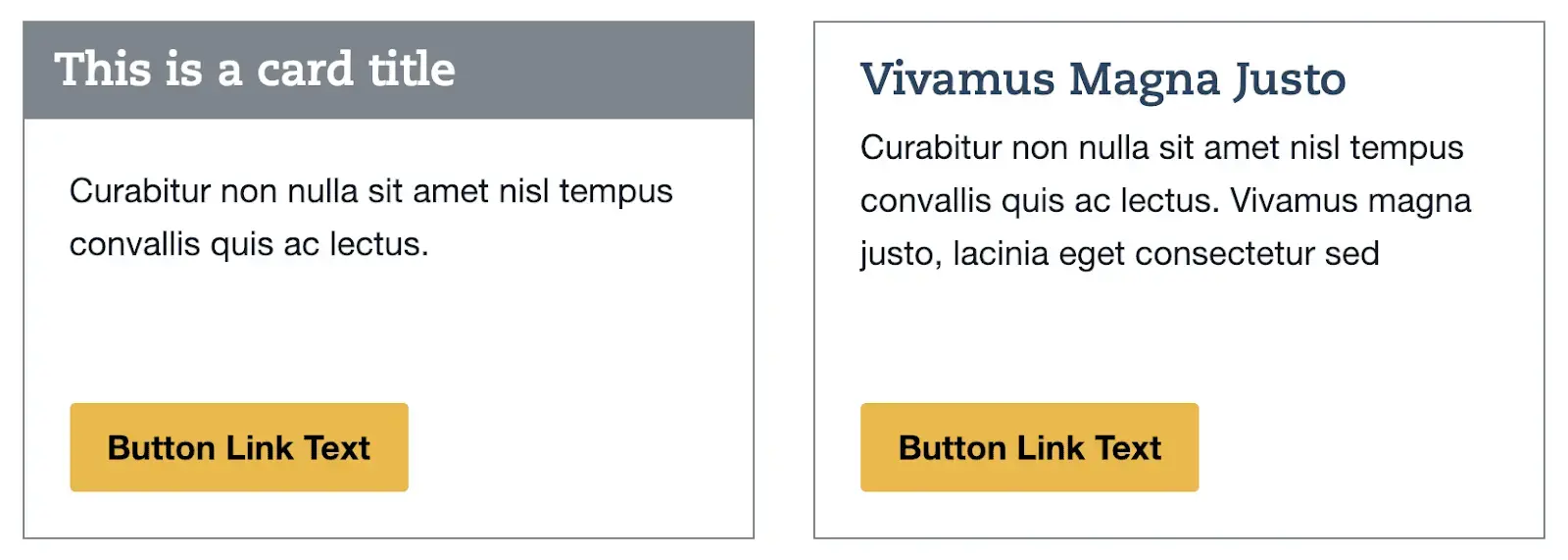
Task: Click the gray header bar right of the title
Action: tap(608, 70)
